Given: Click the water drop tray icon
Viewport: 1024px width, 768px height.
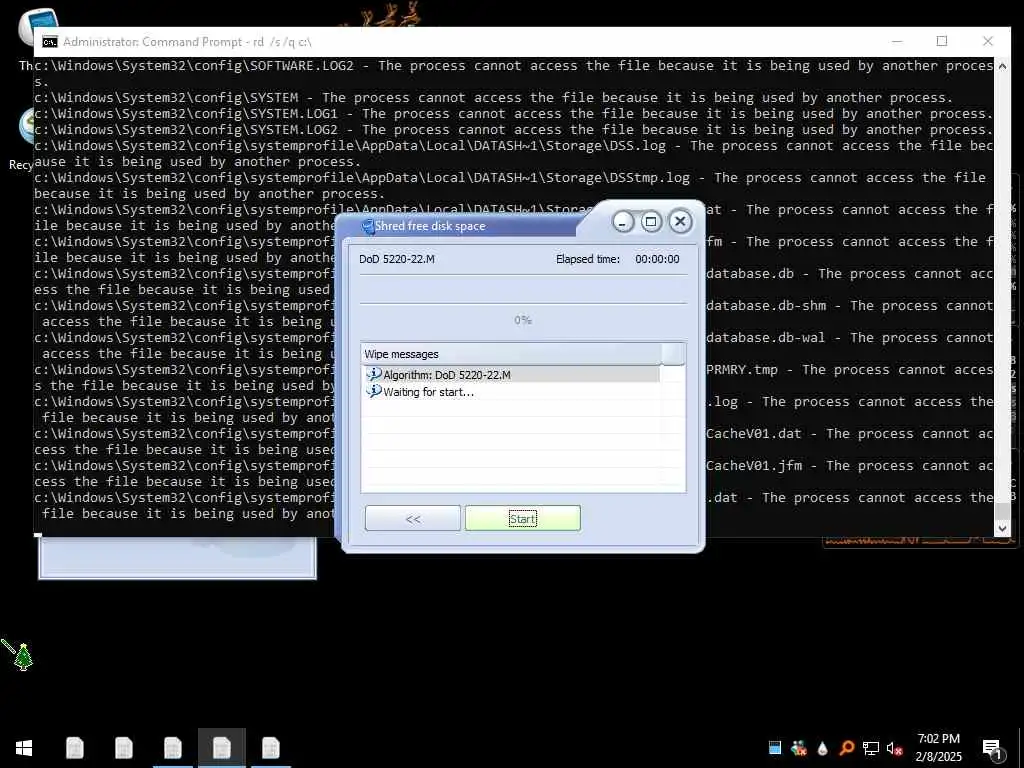Looking at the screenshot, I should point(822,748).
